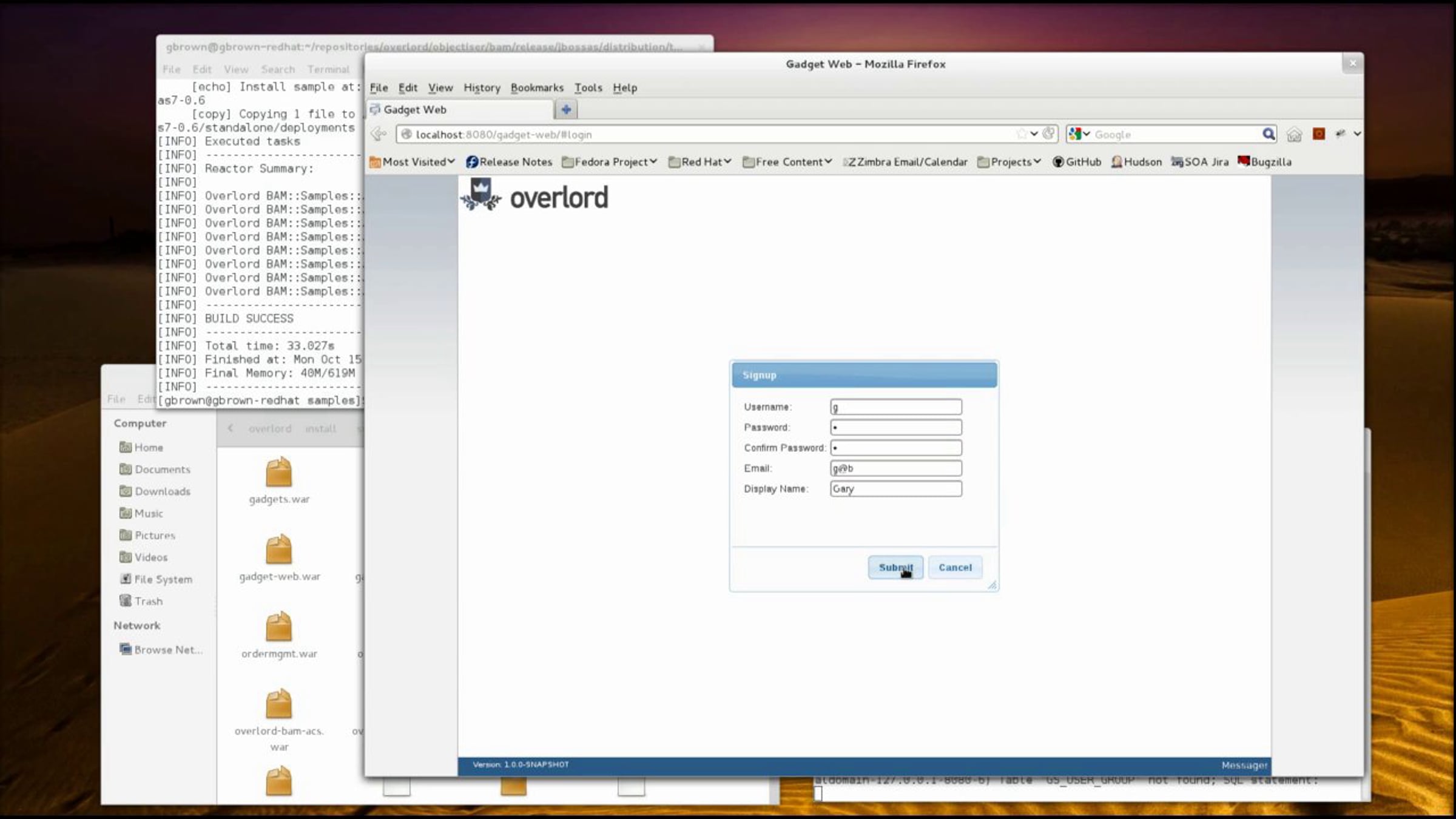Focus the Username field
The image size is (1456, 819).
click(x=896, y=406)
